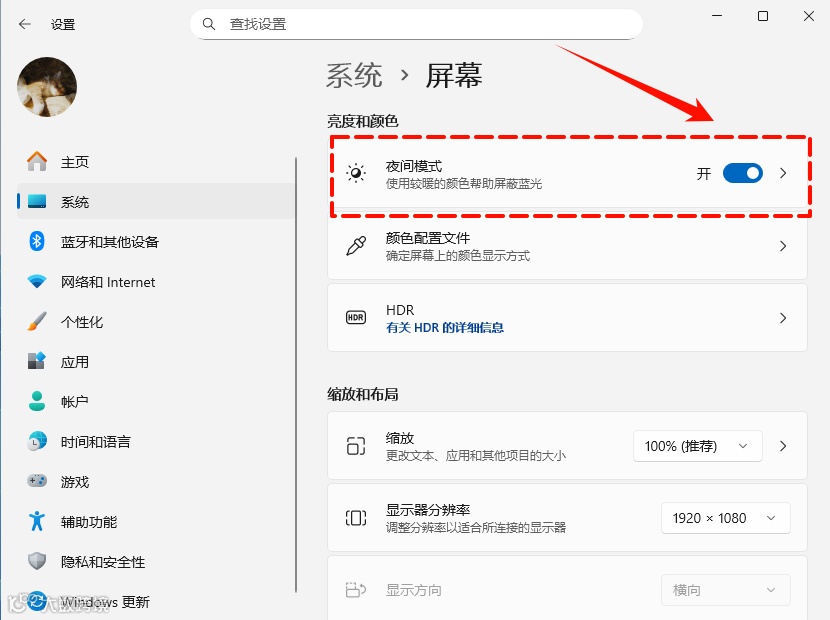Image resolution: width=830 pixels, height=620 pixels.
Task: Open the 1920 × 1080 resolution dropdown
Action: (x=726, y=518)
